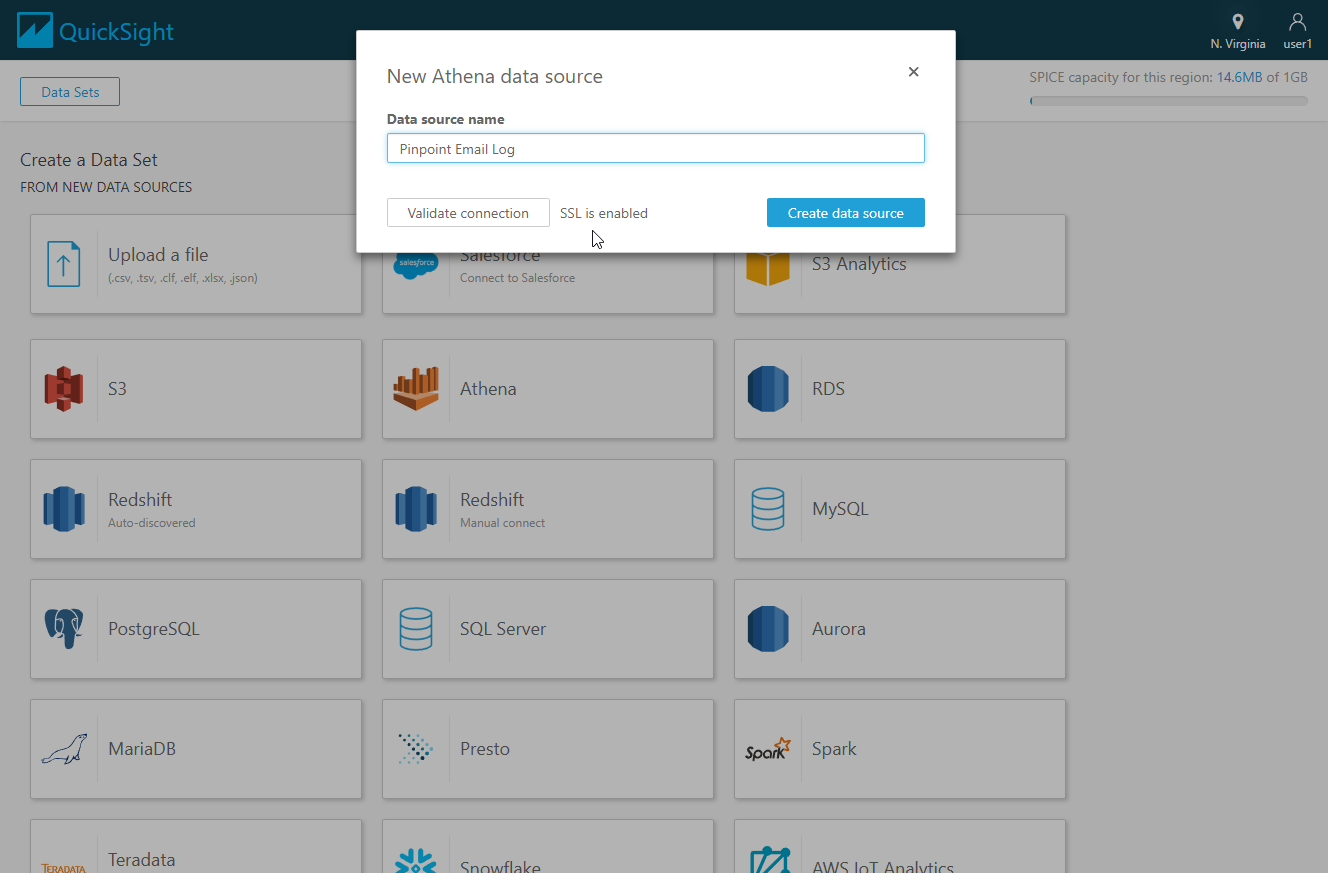1328x873 pixels.
Task: Select the Athena data source icon
Action: coord(416,389)
